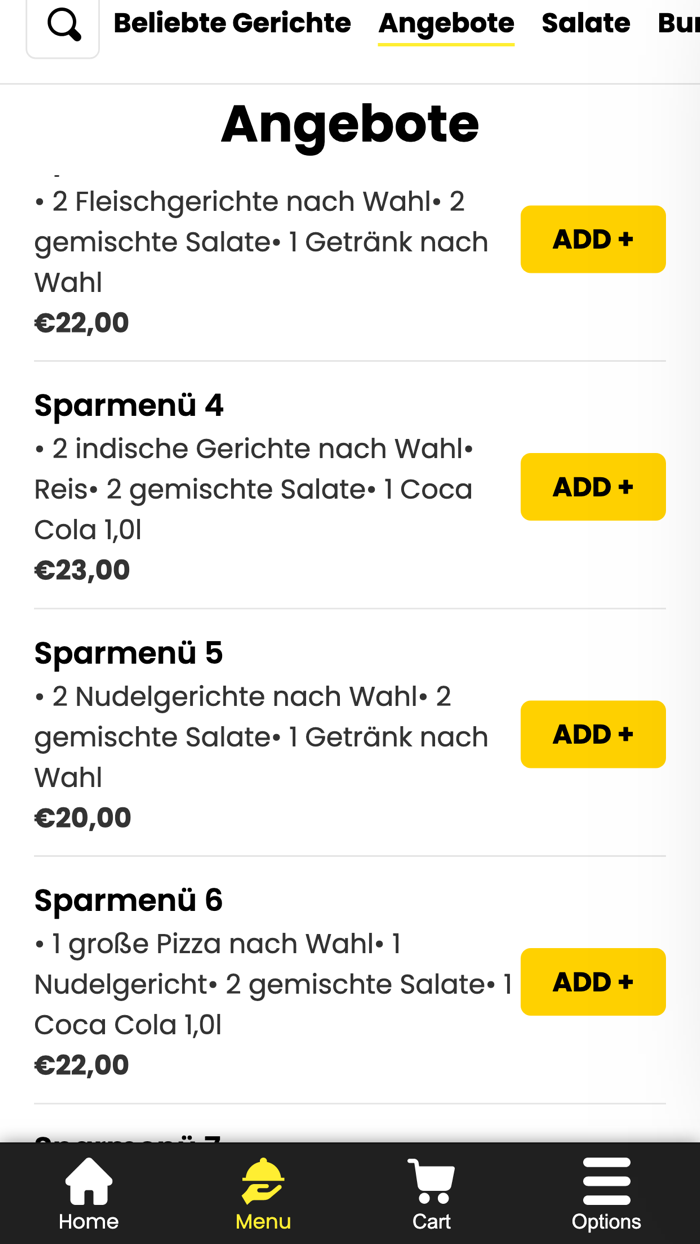Select the highlighted Angebote tab
The height and width of the screenshot is (1244, 700).
(446, 22)
